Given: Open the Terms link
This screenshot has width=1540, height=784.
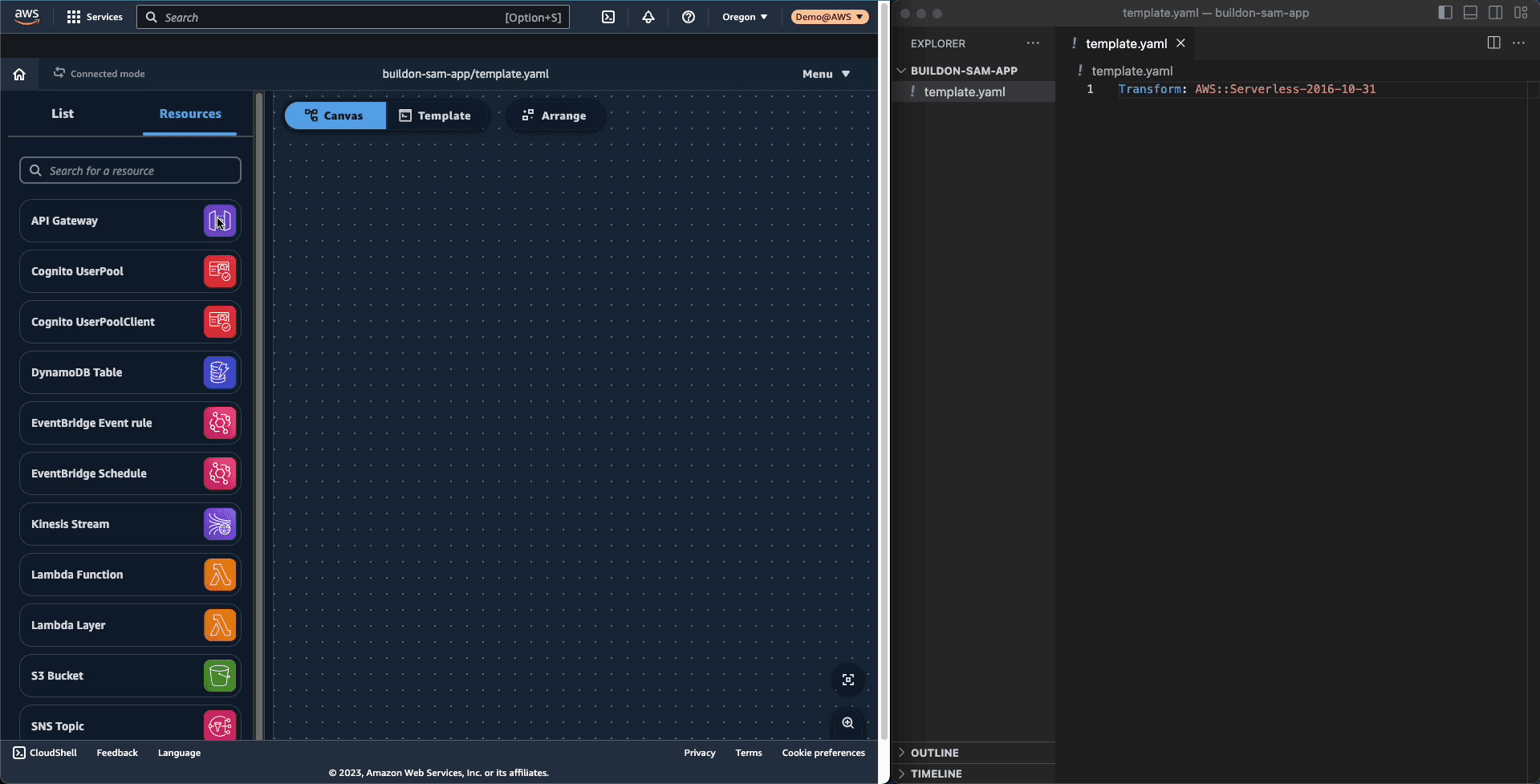Looking at the screenshot, I should [x=749, y=753].
